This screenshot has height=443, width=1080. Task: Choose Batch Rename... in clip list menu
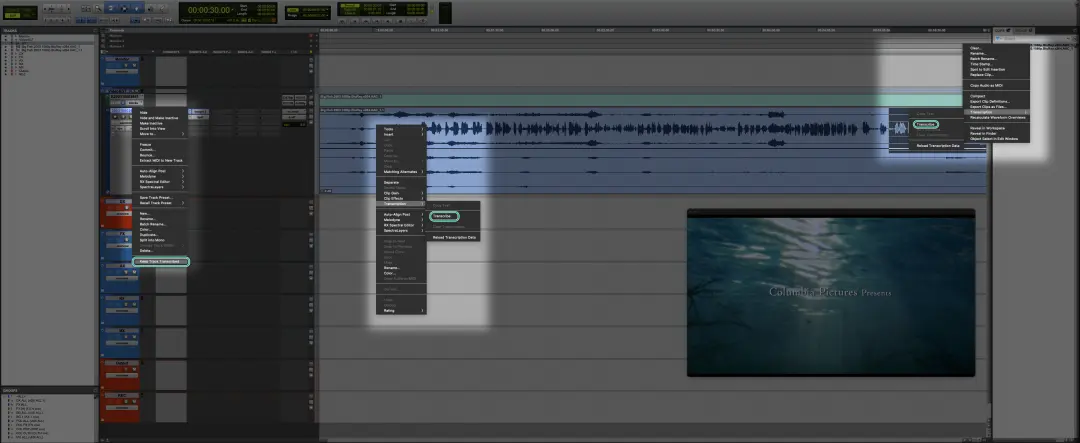pyautogui.click(x=996, y=59)
